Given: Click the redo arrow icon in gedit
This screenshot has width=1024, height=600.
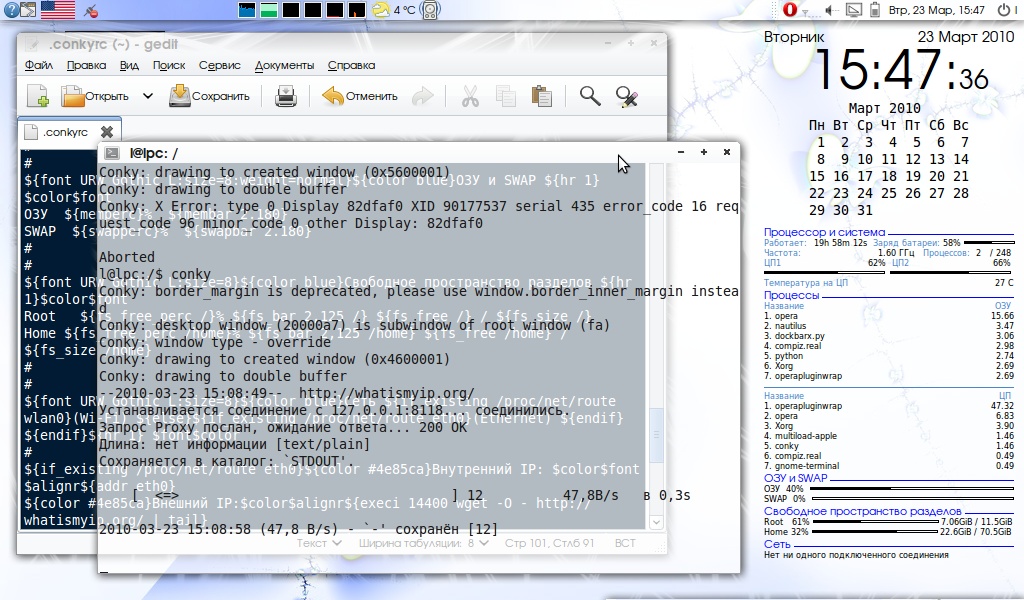Looking at the screenshot, I should 423,96.
